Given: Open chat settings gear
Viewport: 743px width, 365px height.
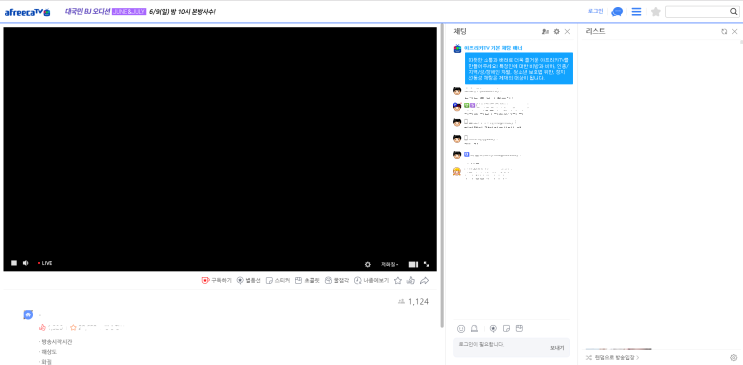Looking at the screenshot, I should (x=557, y=32).
